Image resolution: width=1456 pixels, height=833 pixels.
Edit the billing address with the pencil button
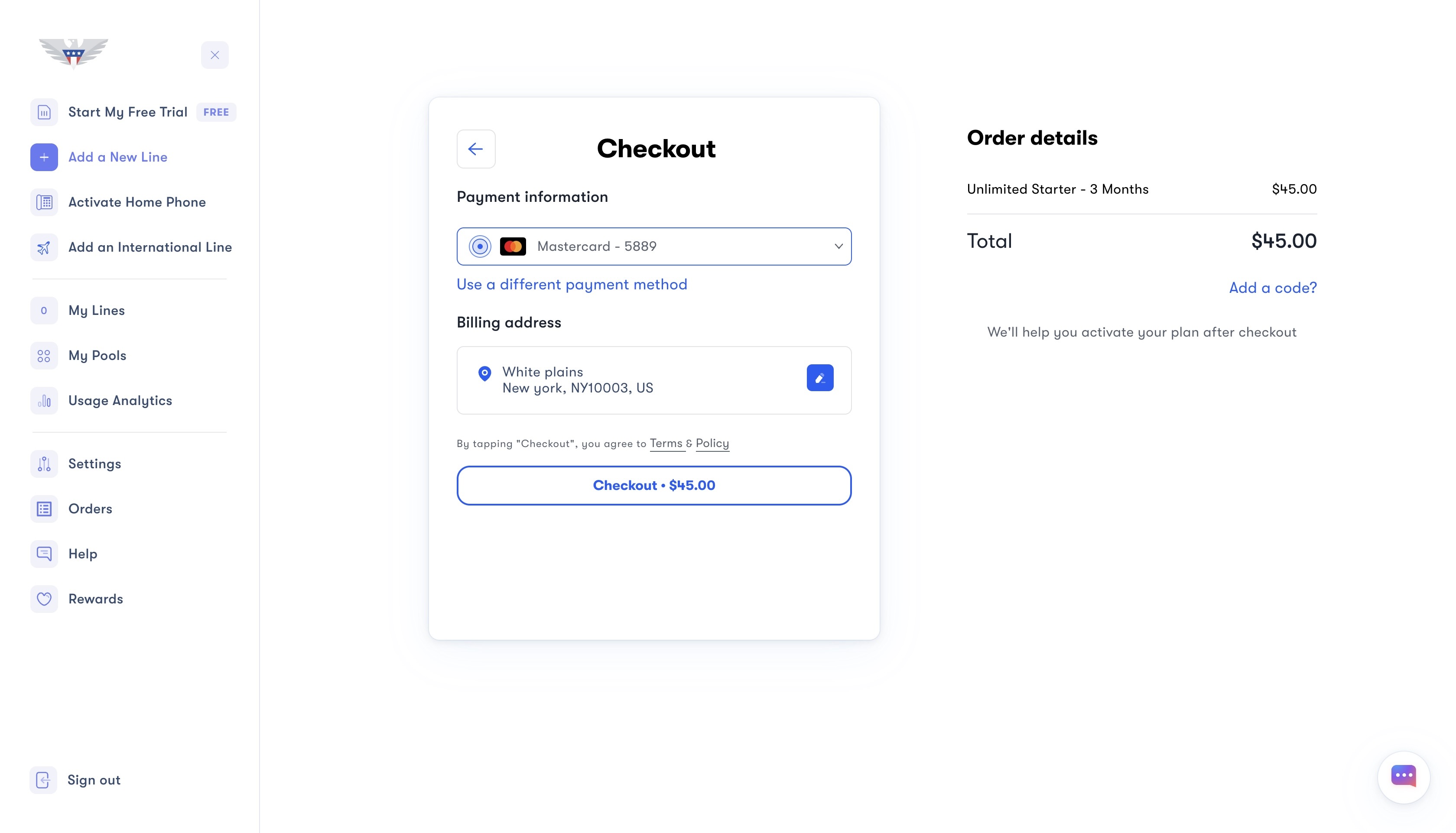820,377
